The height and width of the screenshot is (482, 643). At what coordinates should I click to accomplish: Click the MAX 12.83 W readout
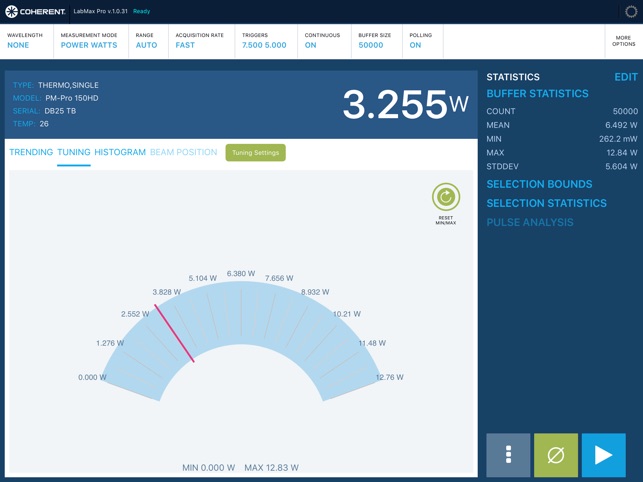[271, 468]
